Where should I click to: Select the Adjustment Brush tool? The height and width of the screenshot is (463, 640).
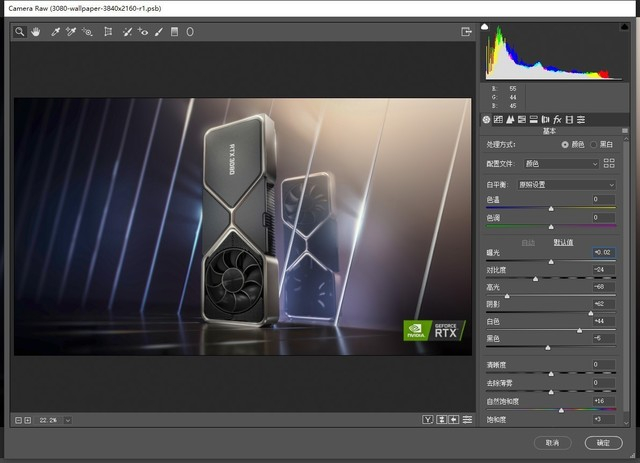[x=159, y=32]
